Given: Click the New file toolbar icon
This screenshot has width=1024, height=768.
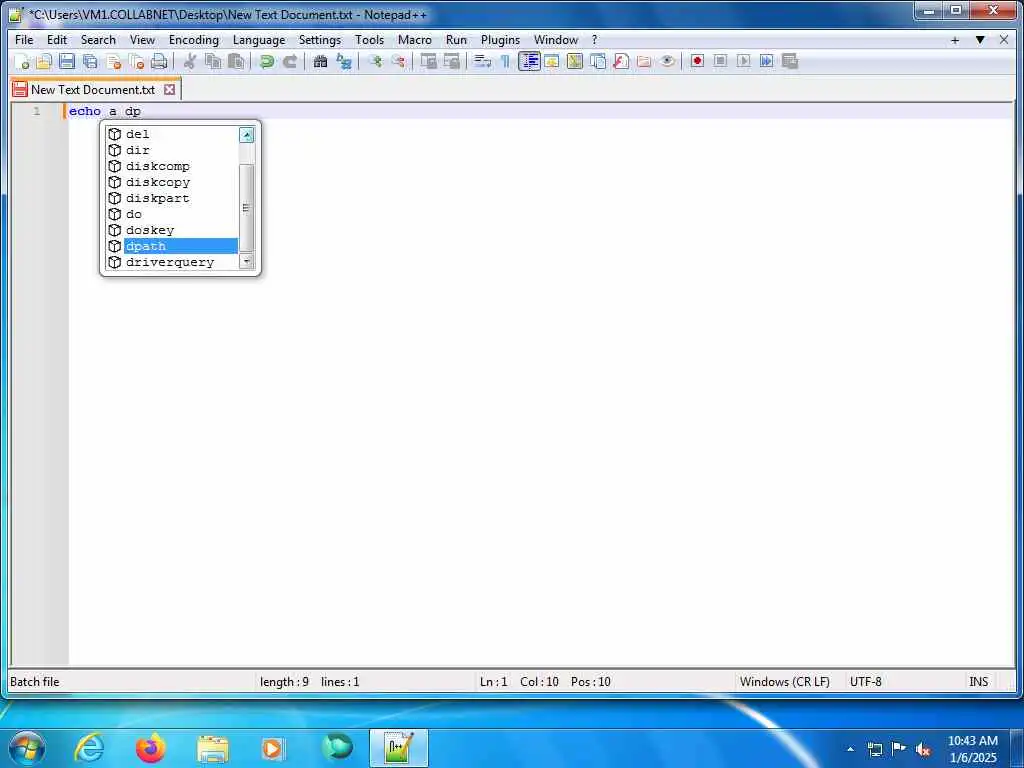Looking at the screenshot, I should (x=22, y=61).
